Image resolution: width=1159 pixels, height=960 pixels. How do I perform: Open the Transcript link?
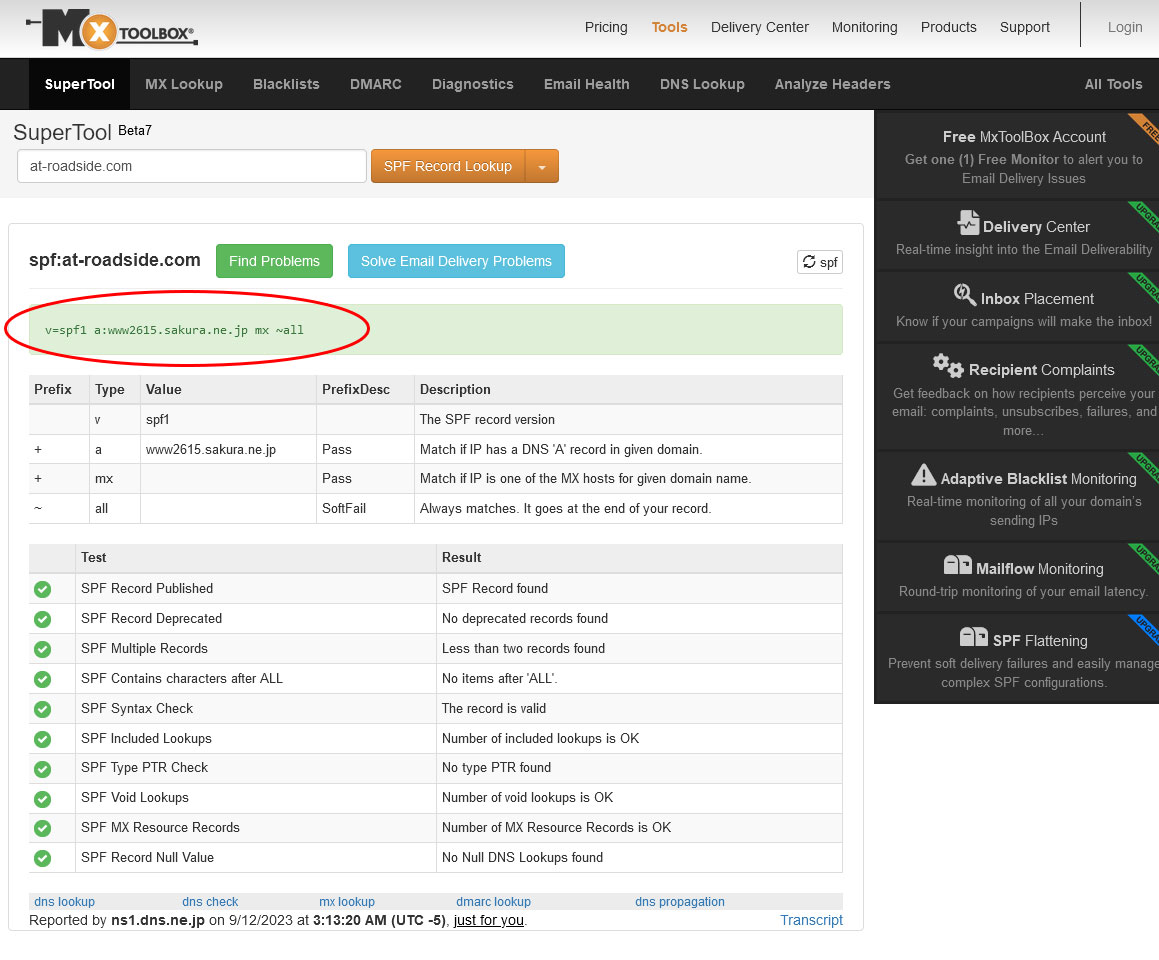point(811,920)
